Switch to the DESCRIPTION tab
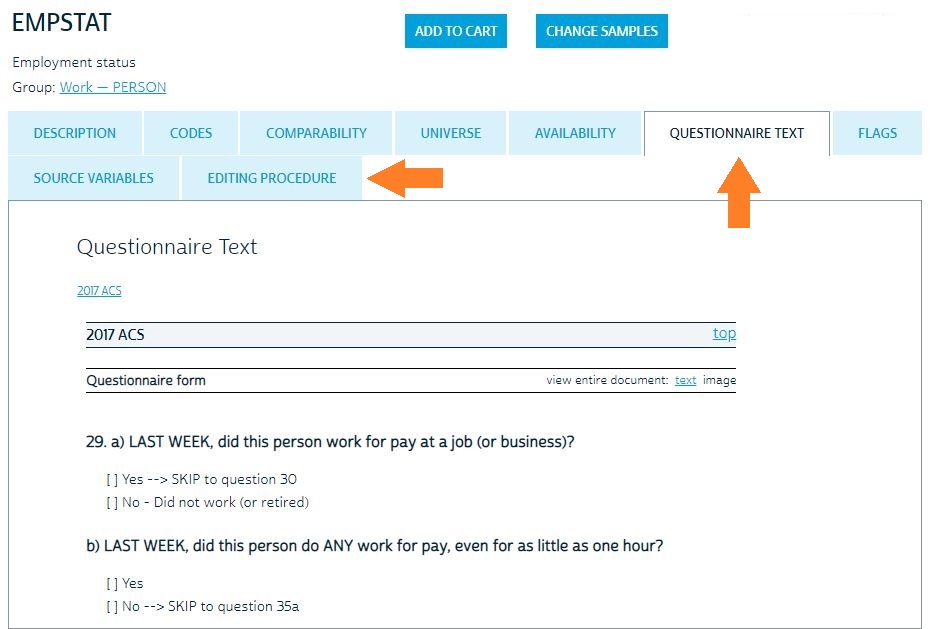Viewport: 934px width, 629px height. tap(75, 133)
